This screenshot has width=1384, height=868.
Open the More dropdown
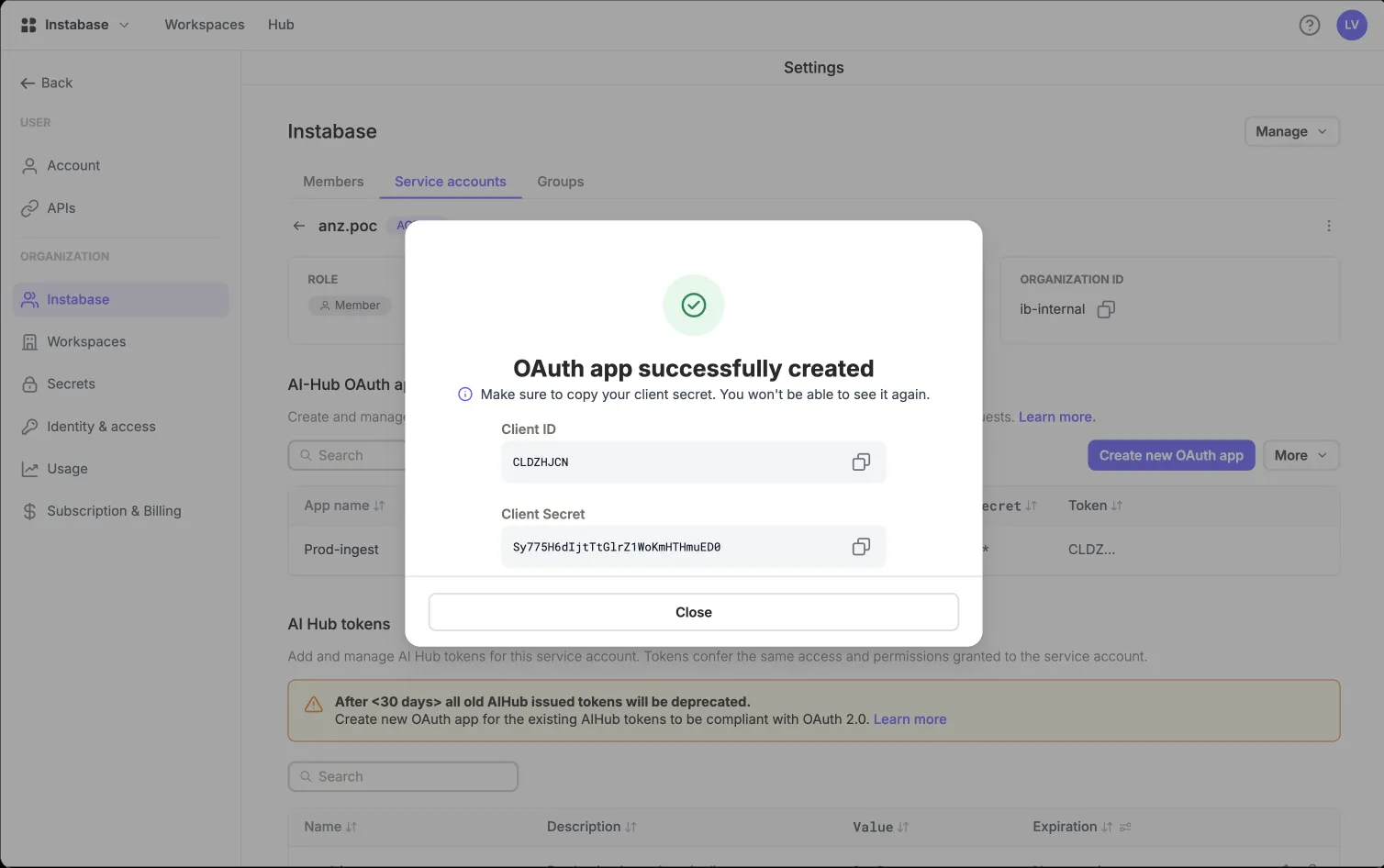[x=1300, y=455]
